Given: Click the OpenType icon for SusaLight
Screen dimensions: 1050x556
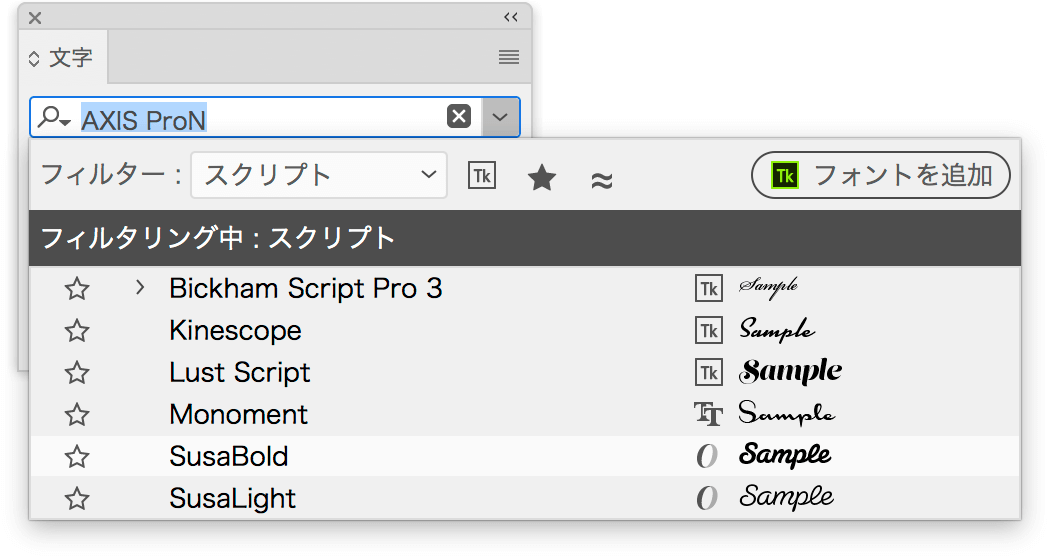Looking at the screenshot, I should [x=706, y=498].
